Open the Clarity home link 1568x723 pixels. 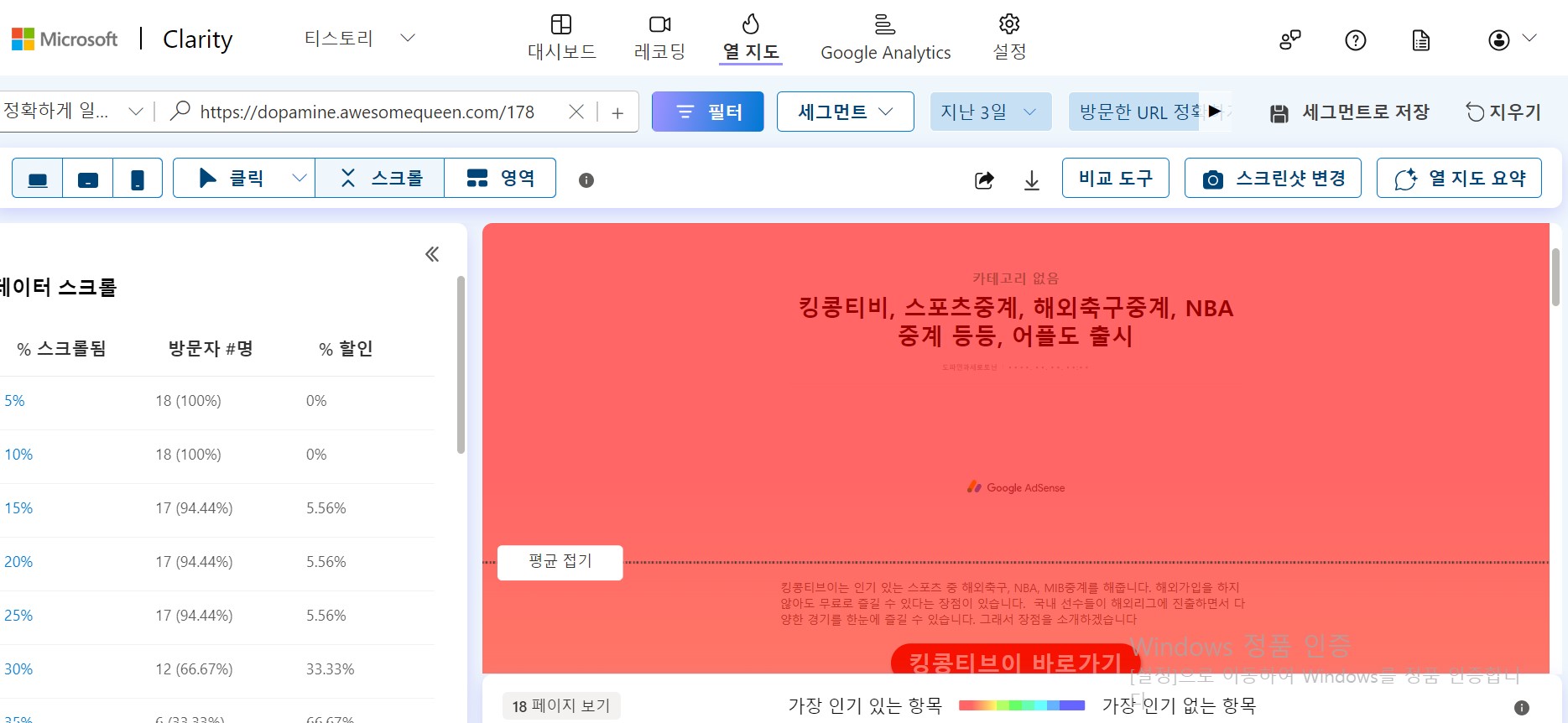(x=197, y=39)
